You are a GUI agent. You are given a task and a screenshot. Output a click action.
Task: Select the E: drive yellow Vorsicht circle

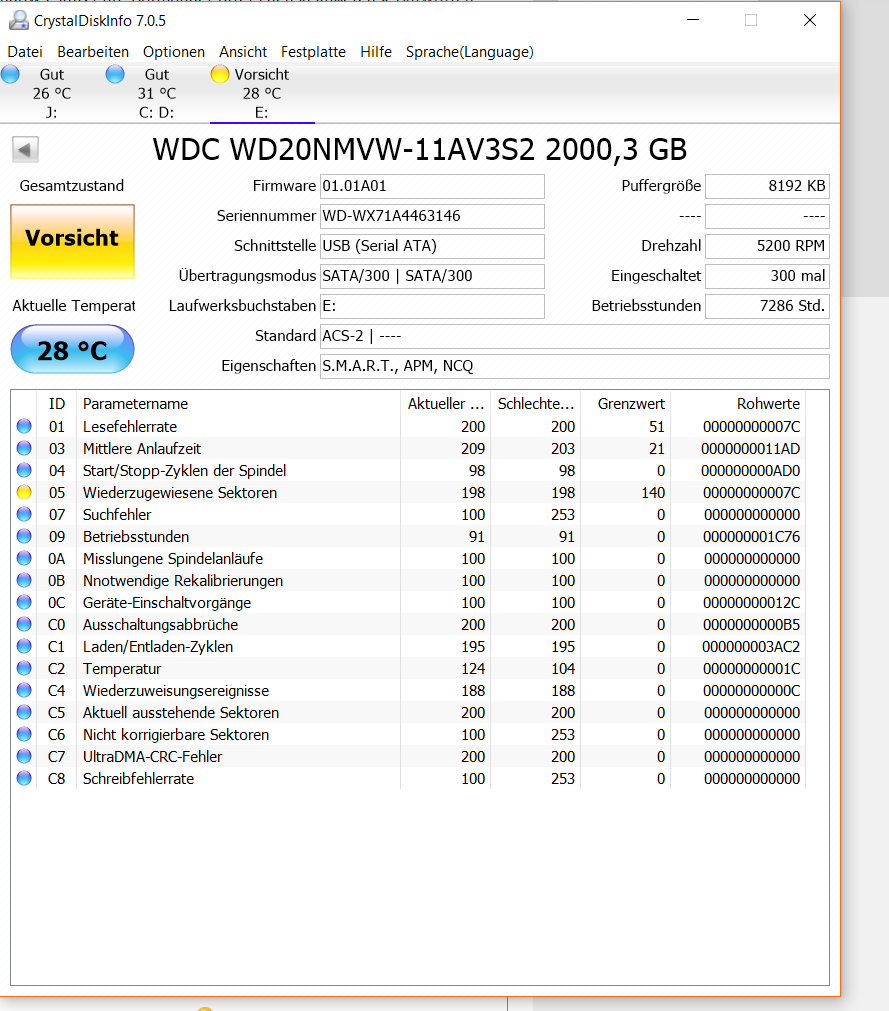click(x=220, y=74)
